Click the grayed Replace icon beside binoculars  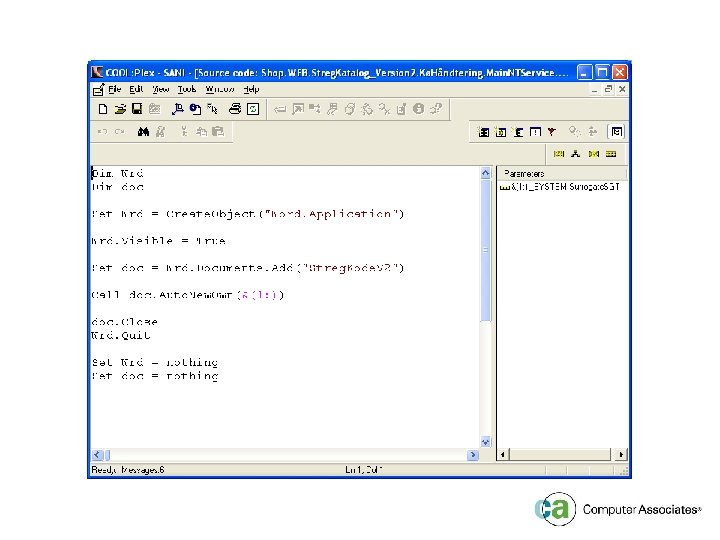(x=160, y=132)
